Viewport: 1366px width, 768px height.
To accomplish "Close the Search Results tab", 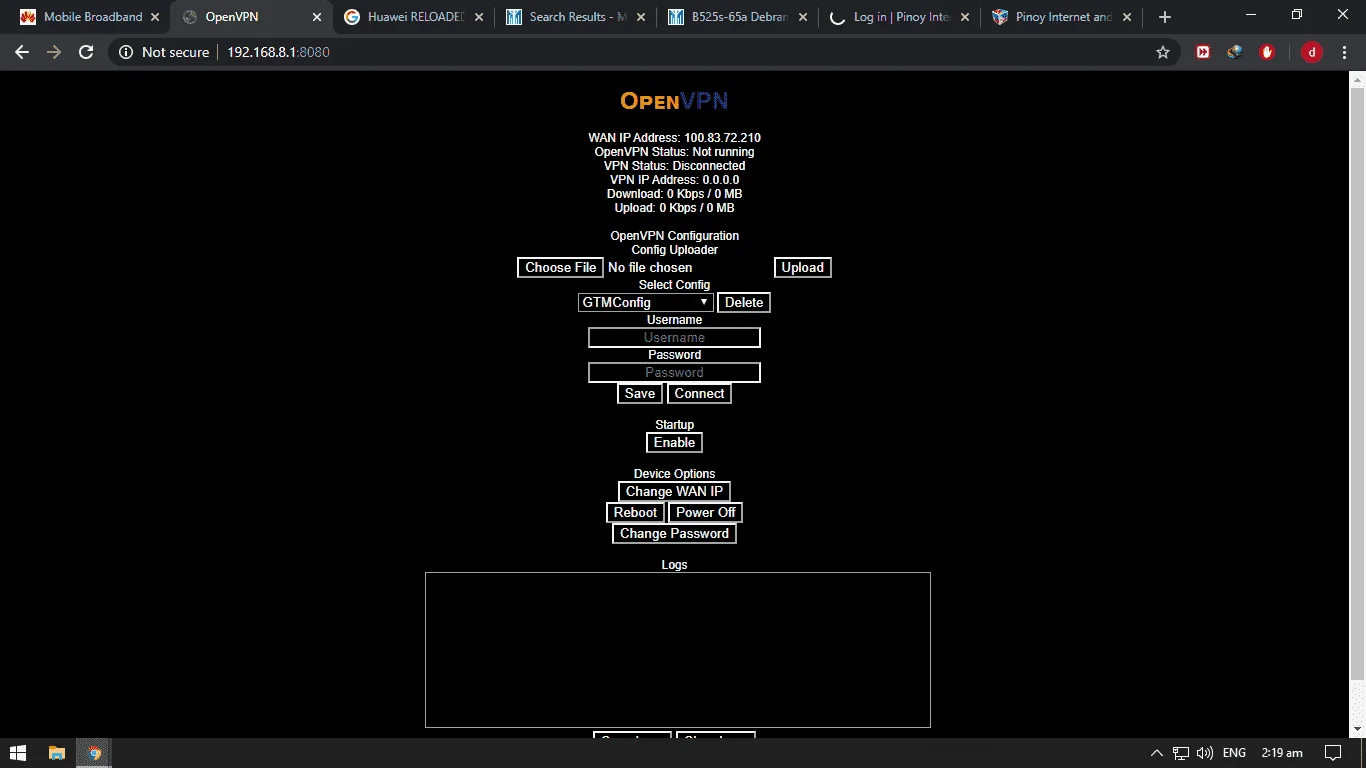I will tap(641, 17).
